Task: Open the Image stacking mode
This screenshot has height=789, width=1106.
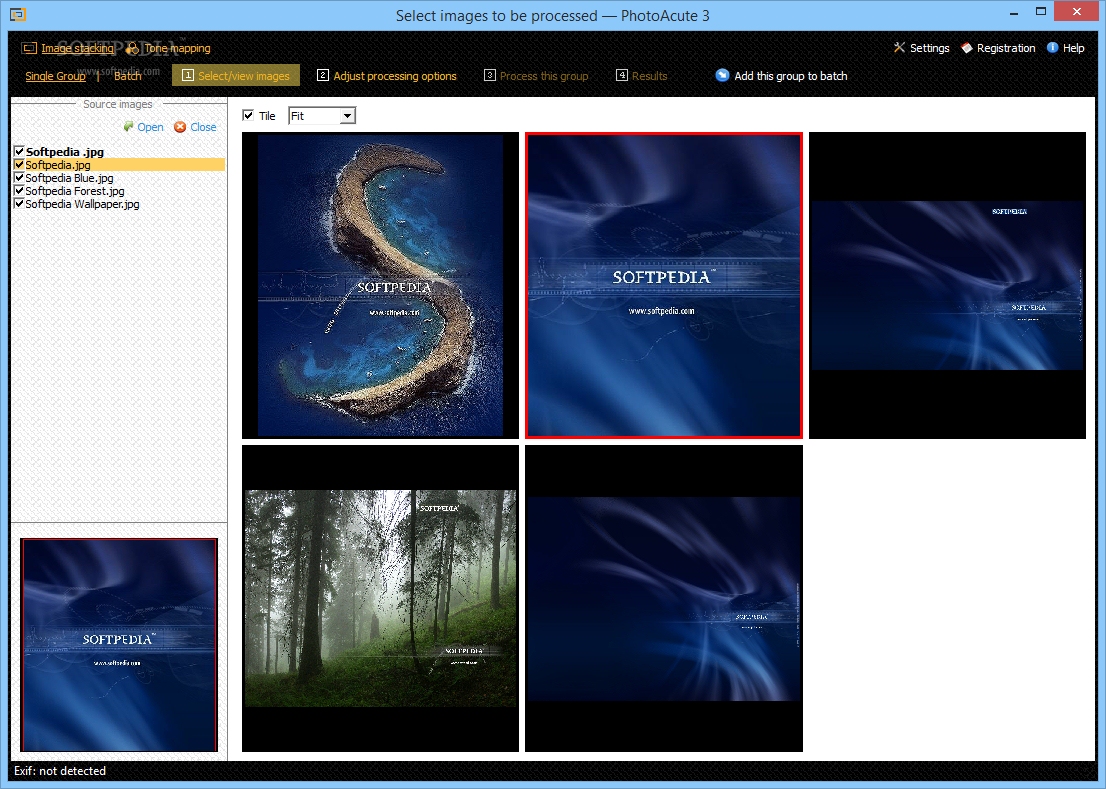Action: click(78, 48)
